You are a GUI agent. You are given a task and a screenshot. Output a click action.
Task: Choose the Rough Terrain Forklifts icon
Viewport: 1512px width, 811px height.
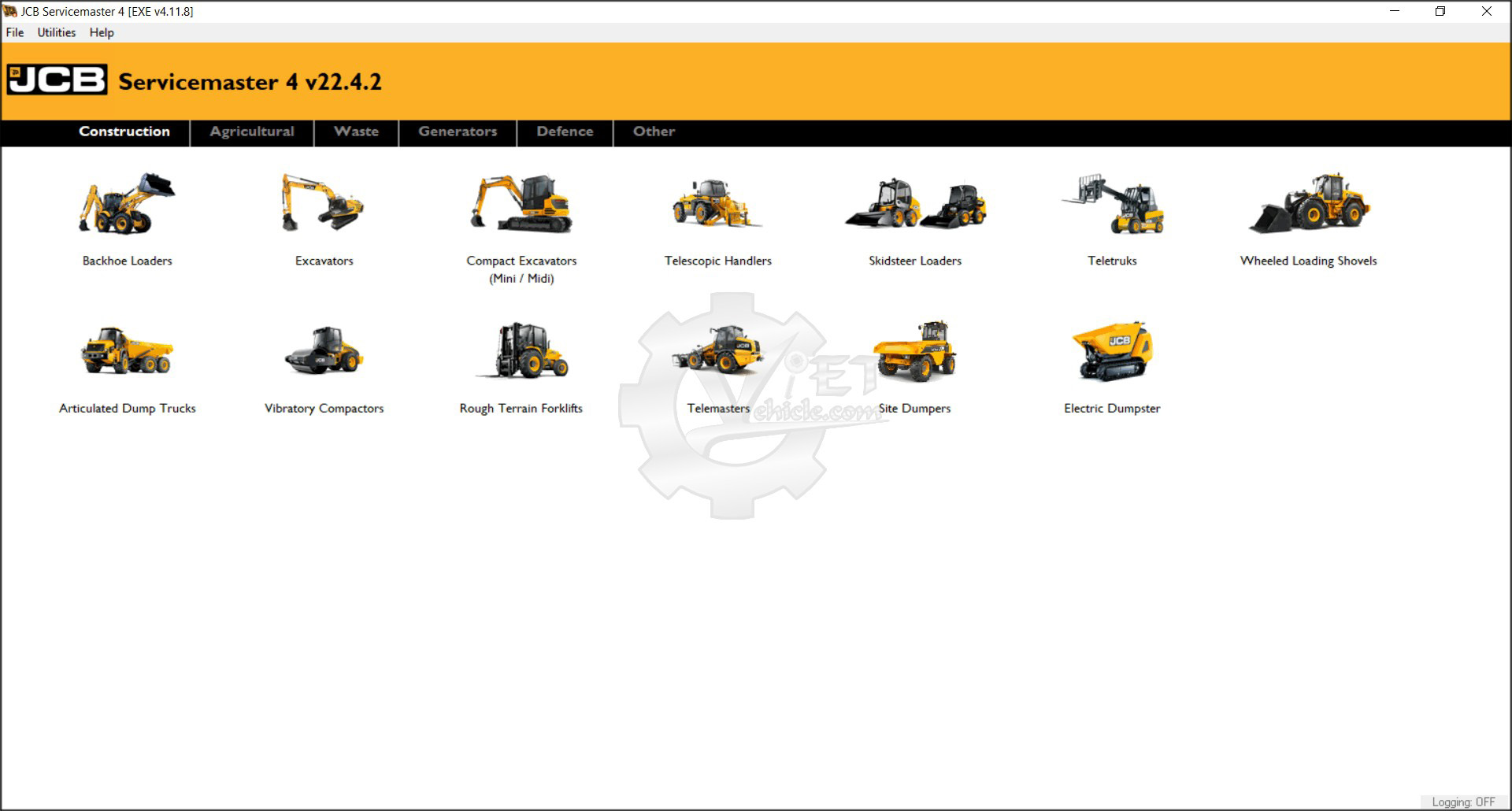click(521, 351)
